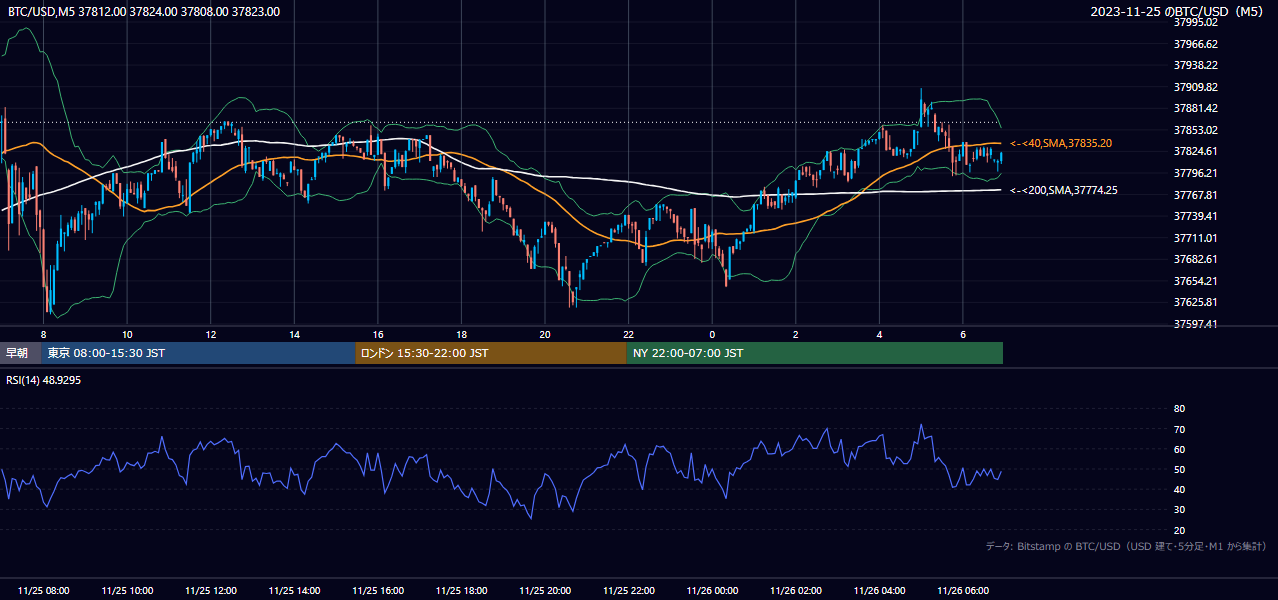The height and width of the screenshot is (600, 1278).
Task: Select the 40 SMA 37835.20 label
Action: pyautogui.click(x=1061, y=144)
